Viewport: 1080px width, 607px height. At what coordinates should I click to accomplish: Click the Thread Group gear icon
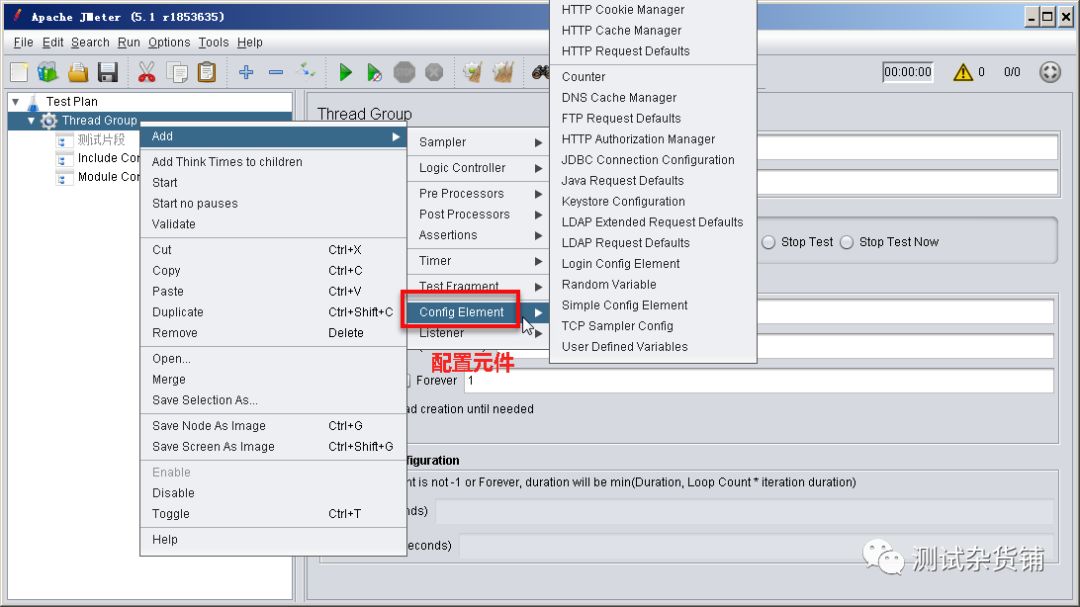click(48, 121)
